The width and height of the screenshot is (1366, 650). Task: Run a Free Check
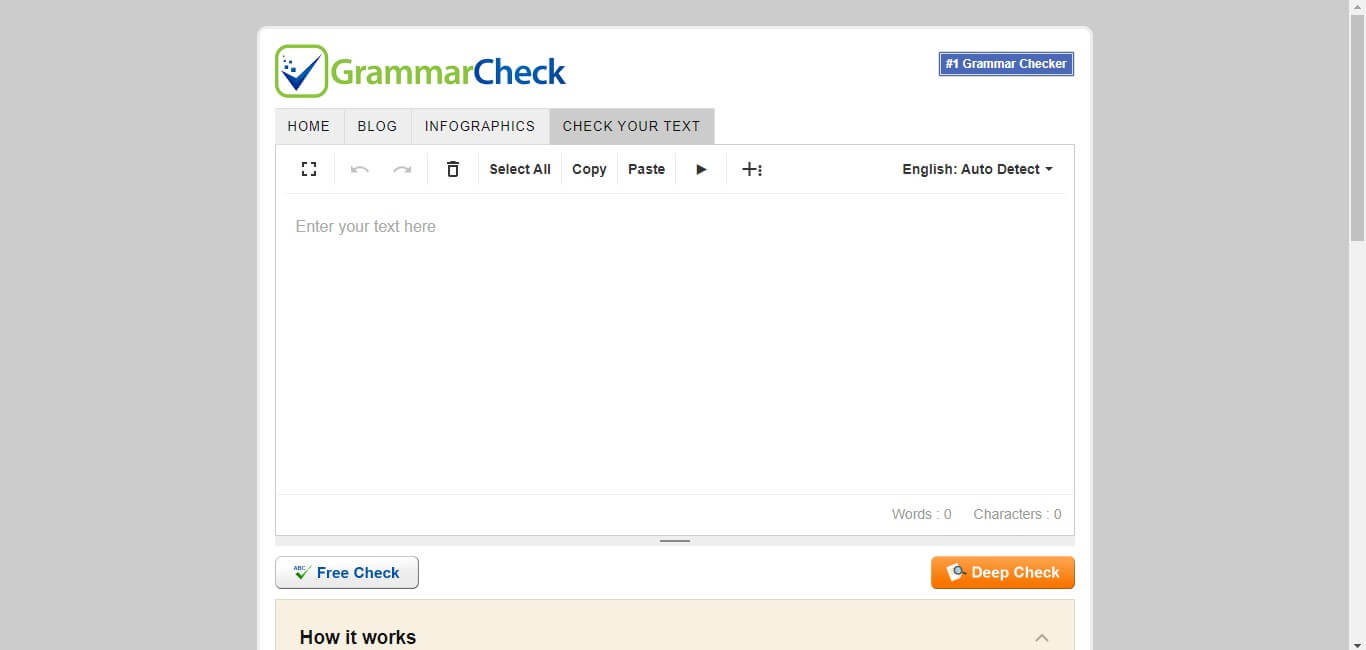347,572
